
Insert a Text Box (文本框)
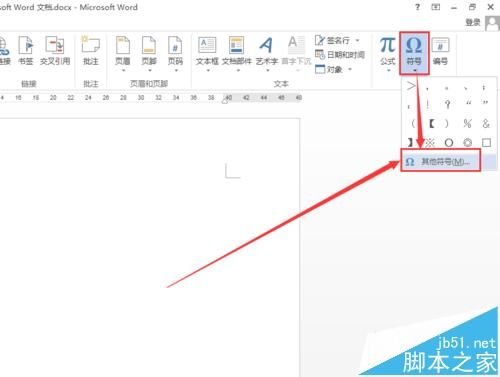(207, 53)
